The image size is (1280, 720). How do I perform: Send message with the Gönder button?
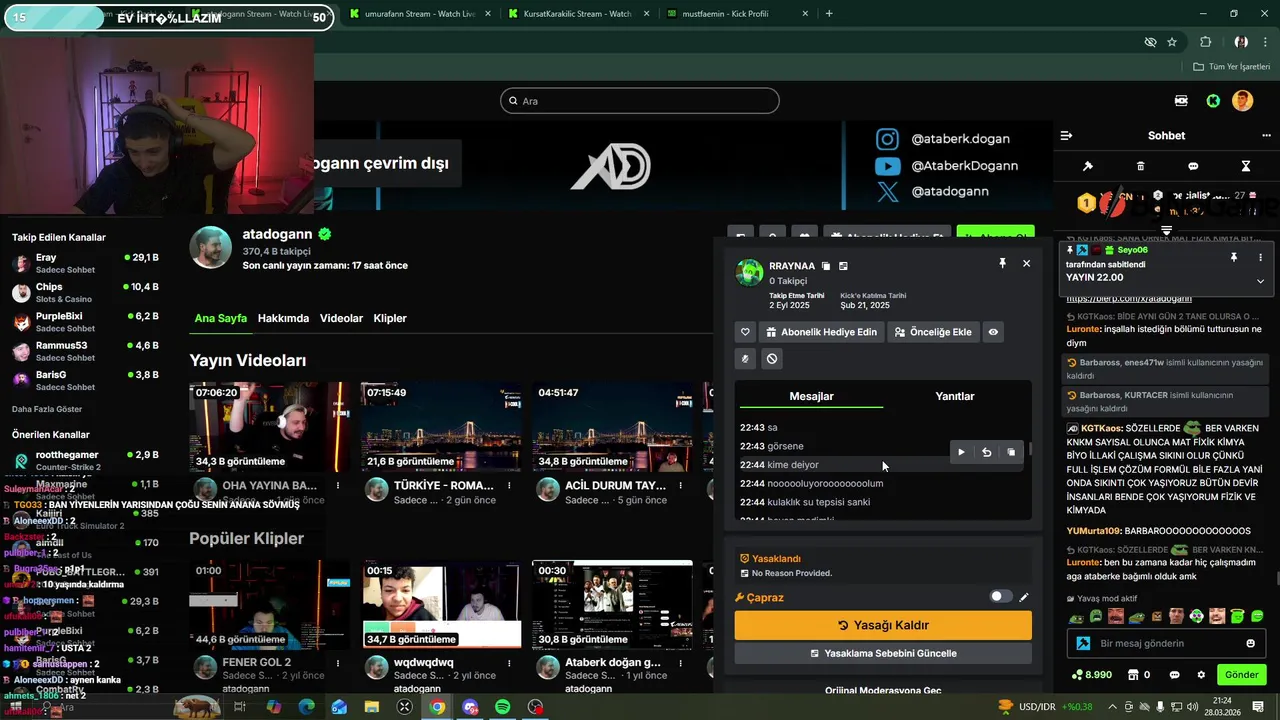(1241, 675)
